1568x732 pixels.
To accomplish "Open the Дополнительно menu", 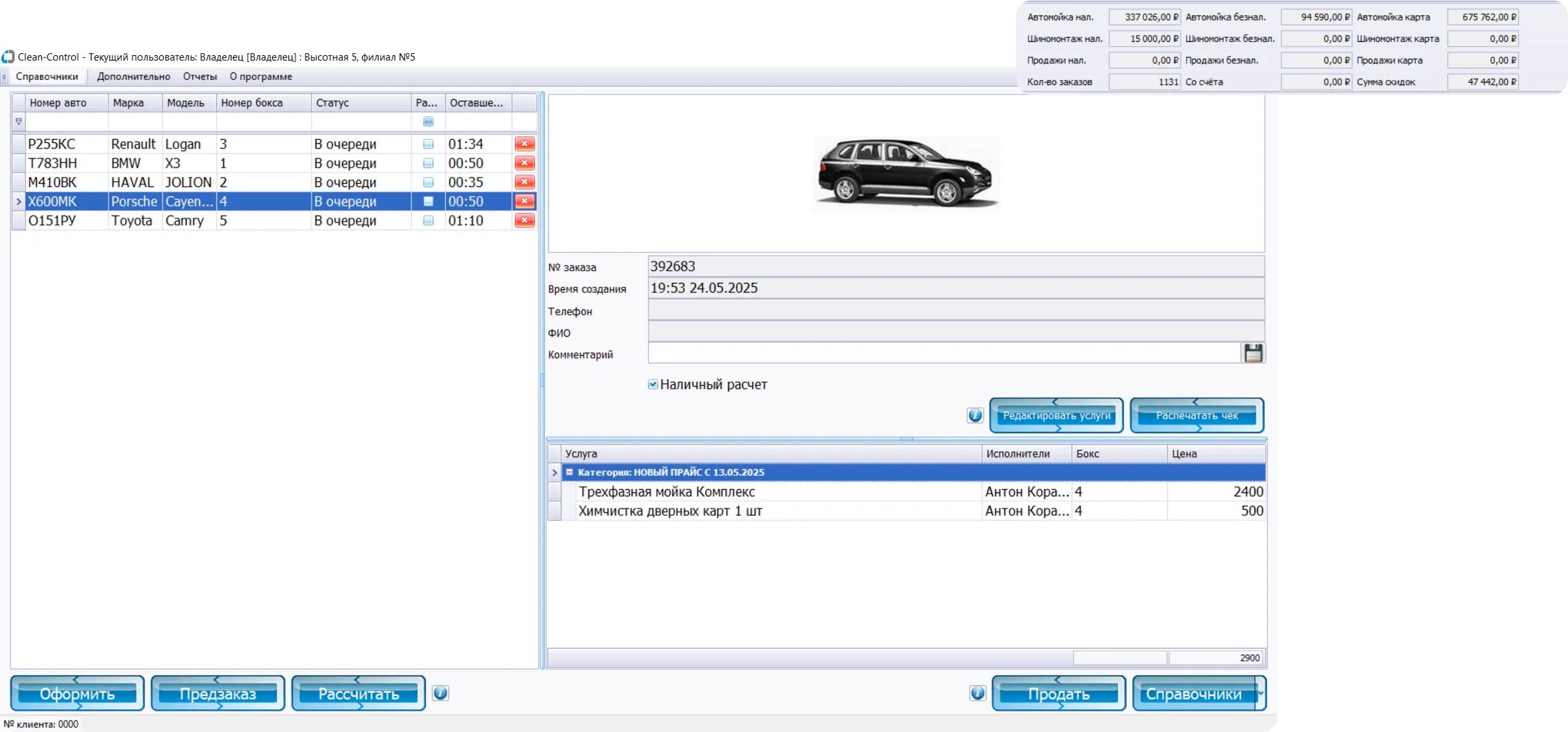I will [x=133, y=77].
